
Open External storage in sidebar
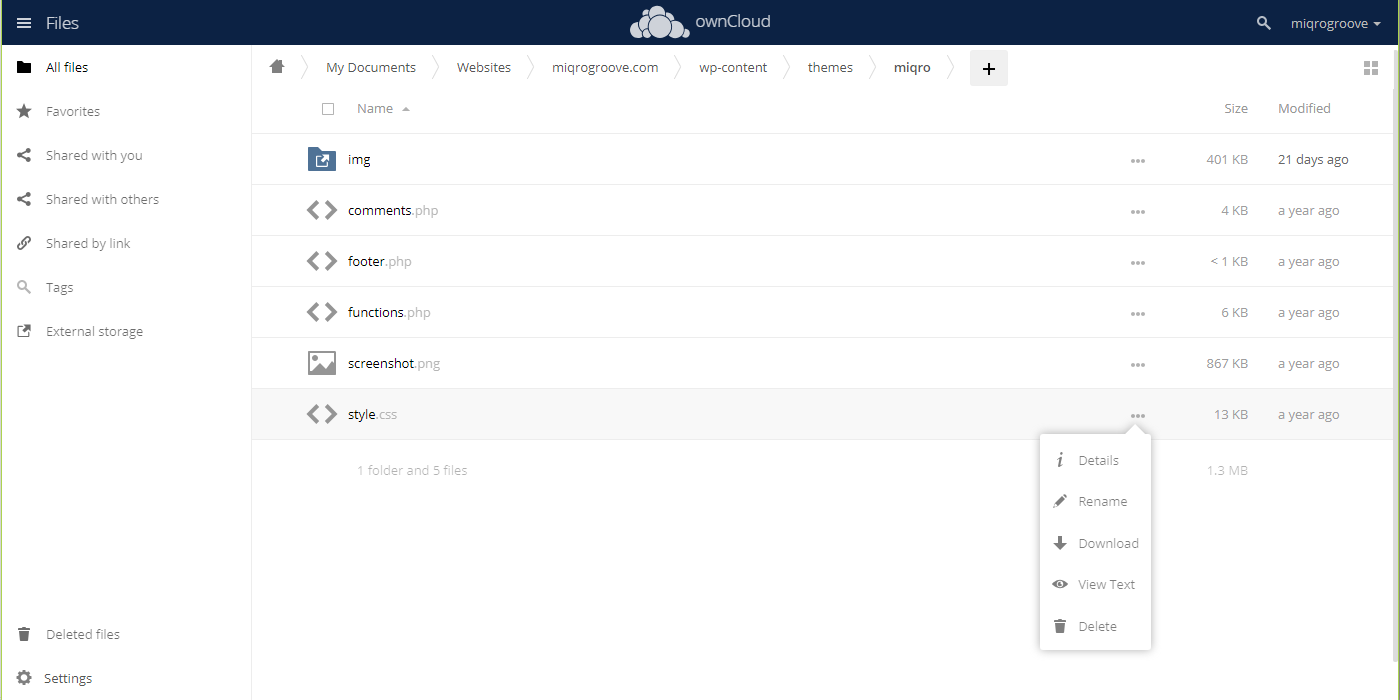pyautogui.click(x=125, y=331)
